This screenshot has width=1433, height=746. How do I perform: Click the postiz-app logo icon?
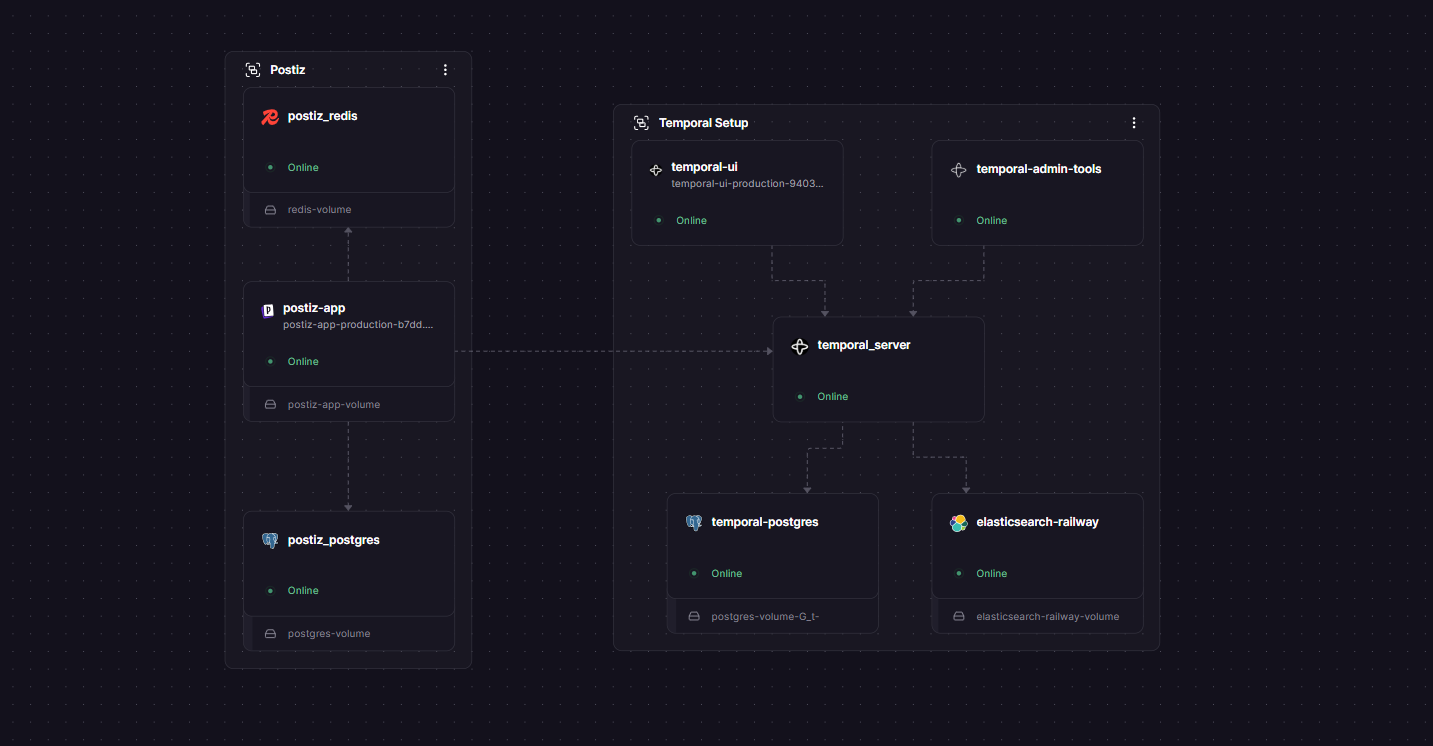point(268,311)
